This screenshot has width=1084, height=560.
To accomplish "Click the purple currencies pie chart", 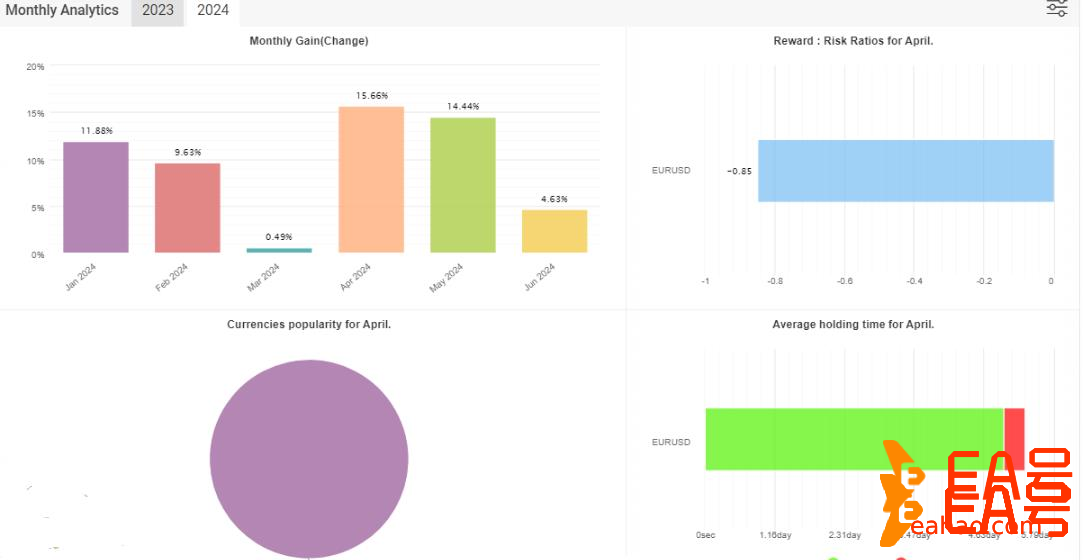I will pyautogui.click(x=309, y=459).
